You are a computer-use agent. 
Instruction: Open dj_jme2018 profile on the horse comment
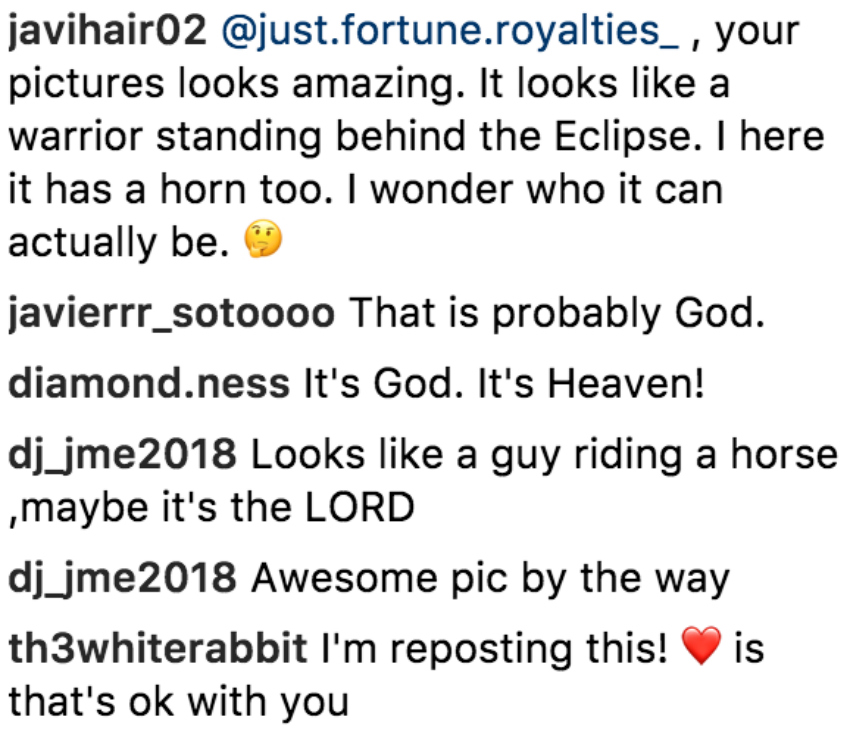(x=123, y=455)
